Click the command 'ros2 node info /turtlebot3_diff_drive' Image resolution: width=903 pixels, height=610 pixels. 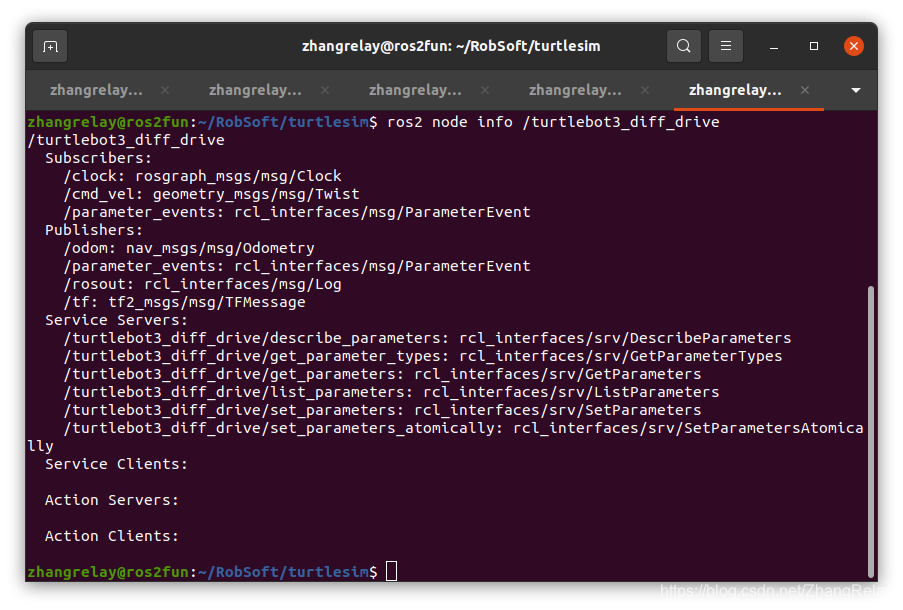(x=553, y=122)
